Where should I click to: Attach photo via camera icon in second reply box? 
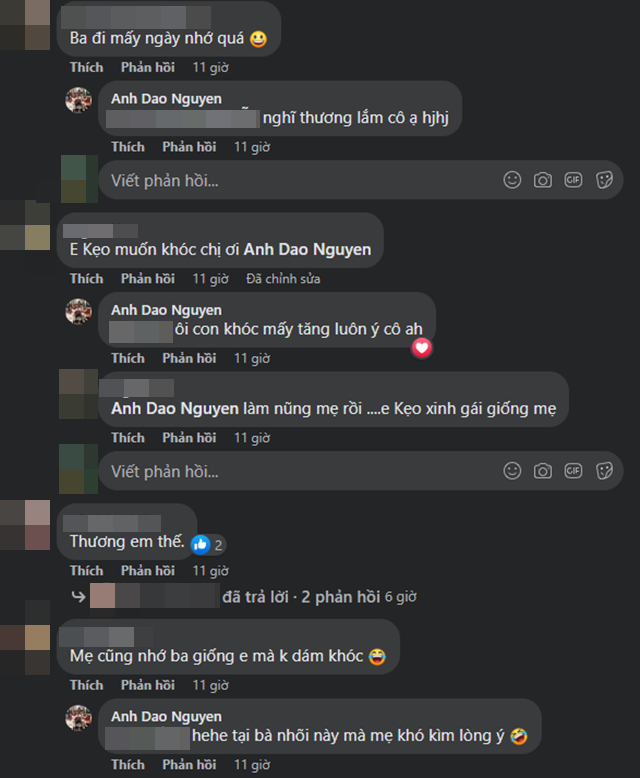click(x=543, y=470)
